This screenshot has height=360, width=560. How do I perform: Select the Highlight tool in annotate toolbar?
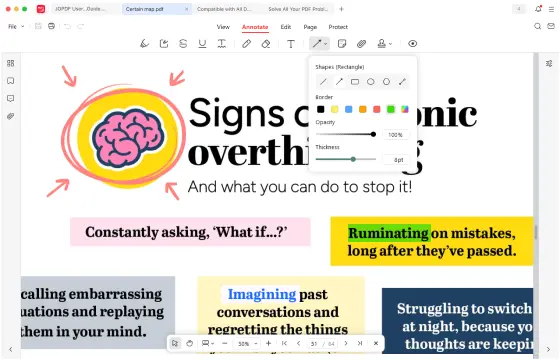[x=144, y=44]
